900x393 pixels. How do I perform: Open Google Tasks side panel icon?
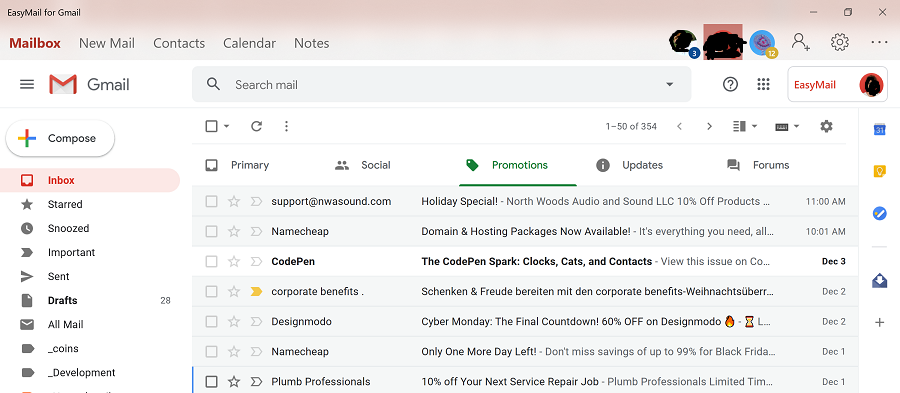pos(879,213)
